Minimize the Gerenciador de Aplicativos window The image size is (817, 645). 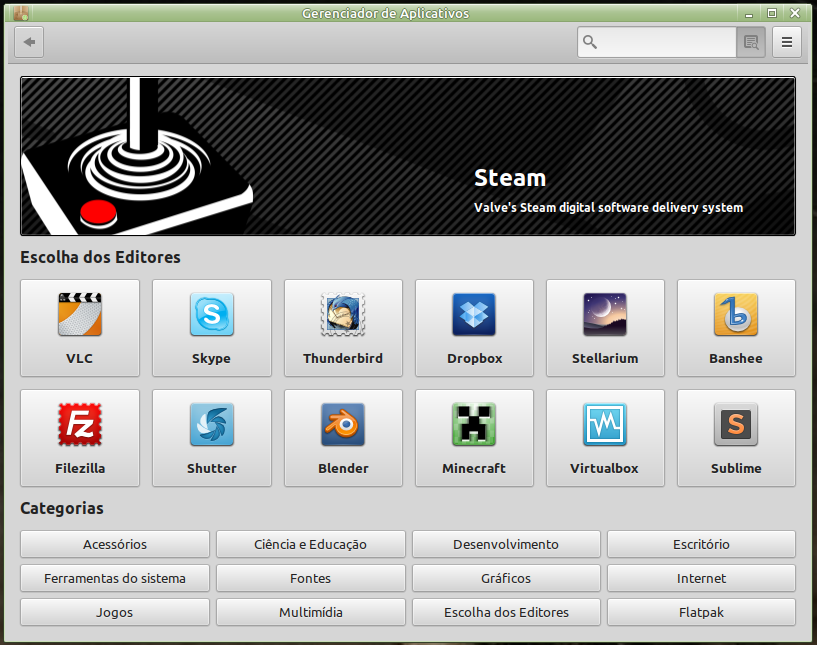coord(749,14)
